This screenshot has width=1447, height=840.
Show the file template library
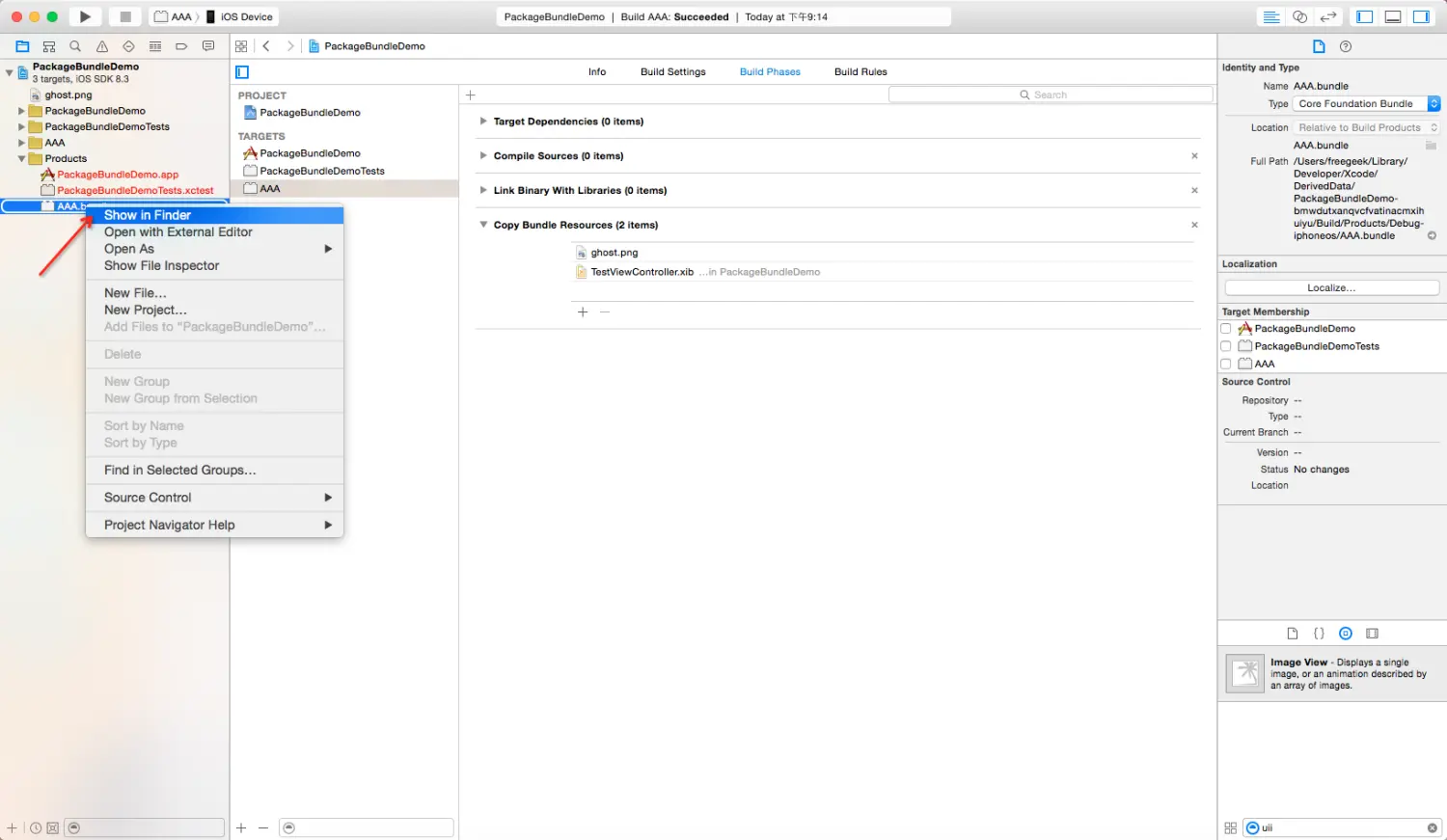(x=1293, y=634)
